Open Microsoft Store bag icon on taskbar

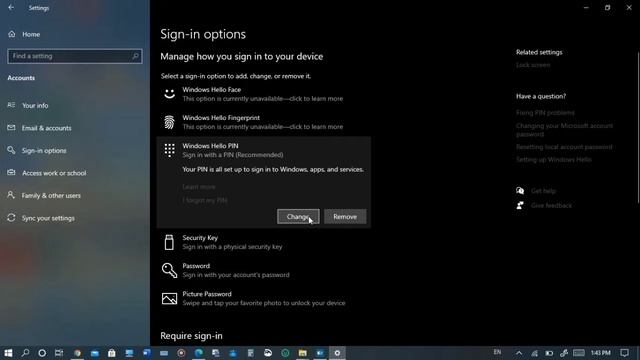(112, 353)
